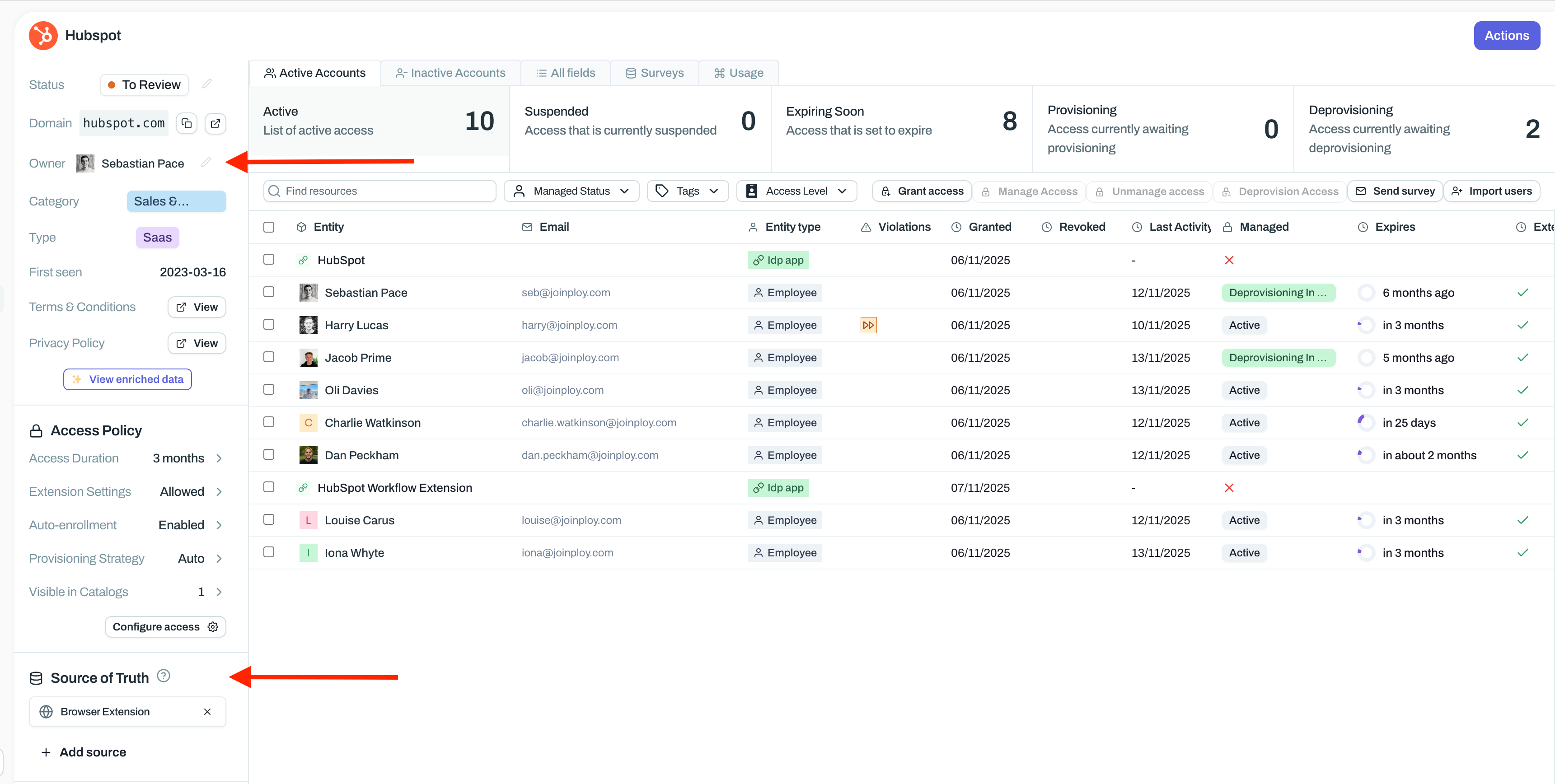Click the Sales category color tag
This screenshot has height=784, width=1555.
pos(176,201)
